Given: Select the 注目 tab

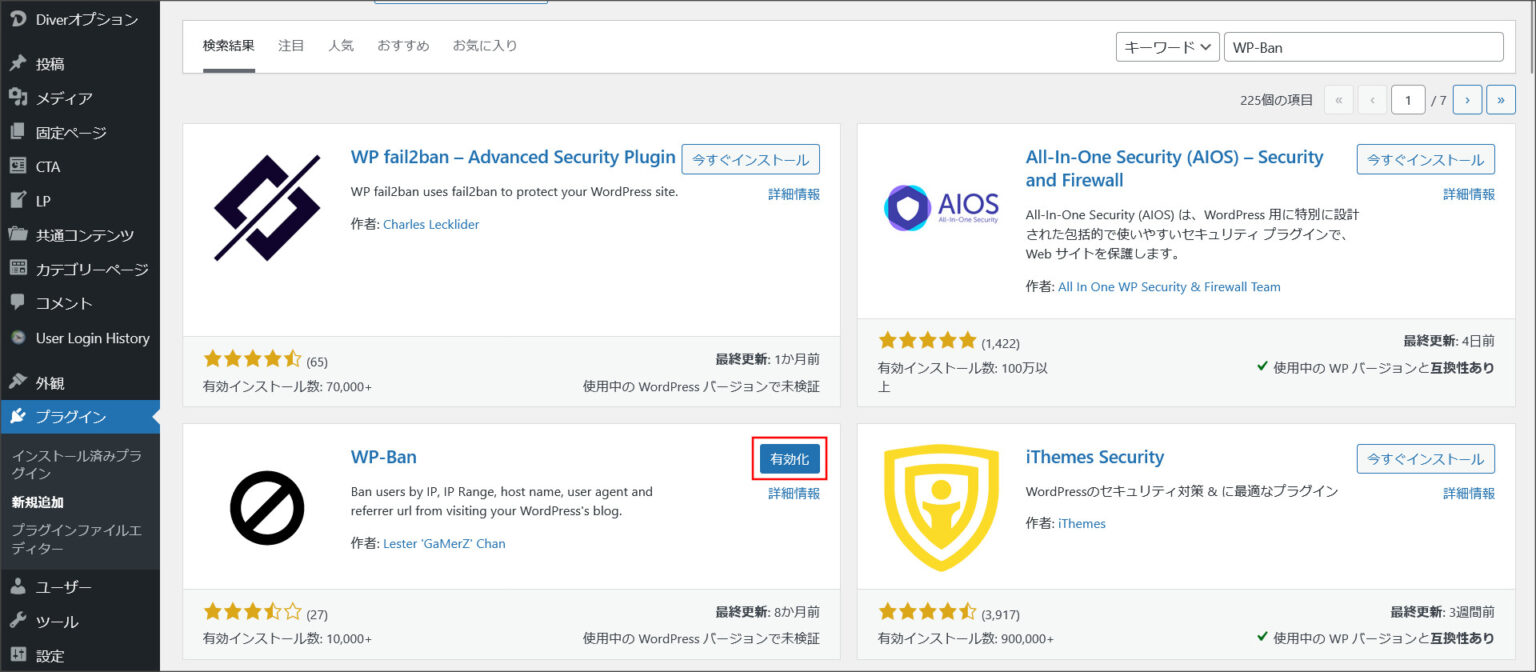Looking at the screenshot, I should [x=291, y=45].
